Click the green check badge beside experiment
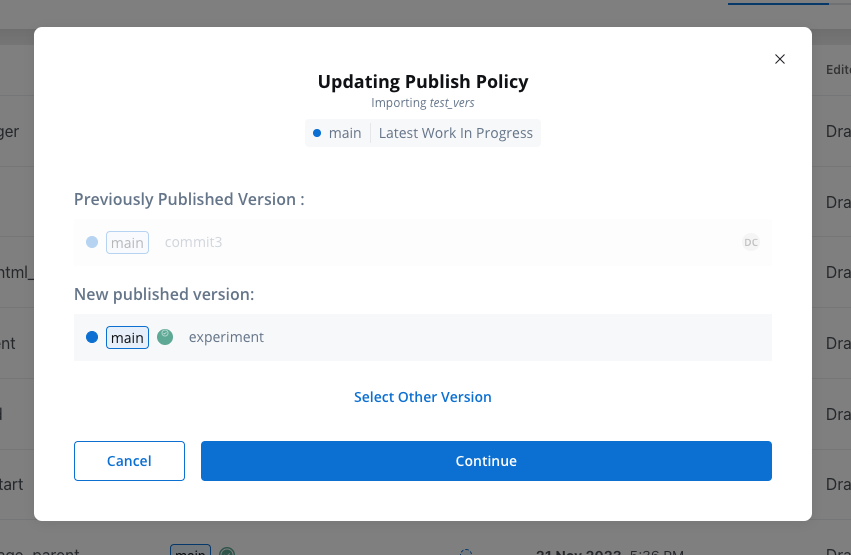The width and height of the screenshot is (851, 555). click(165, 337)
